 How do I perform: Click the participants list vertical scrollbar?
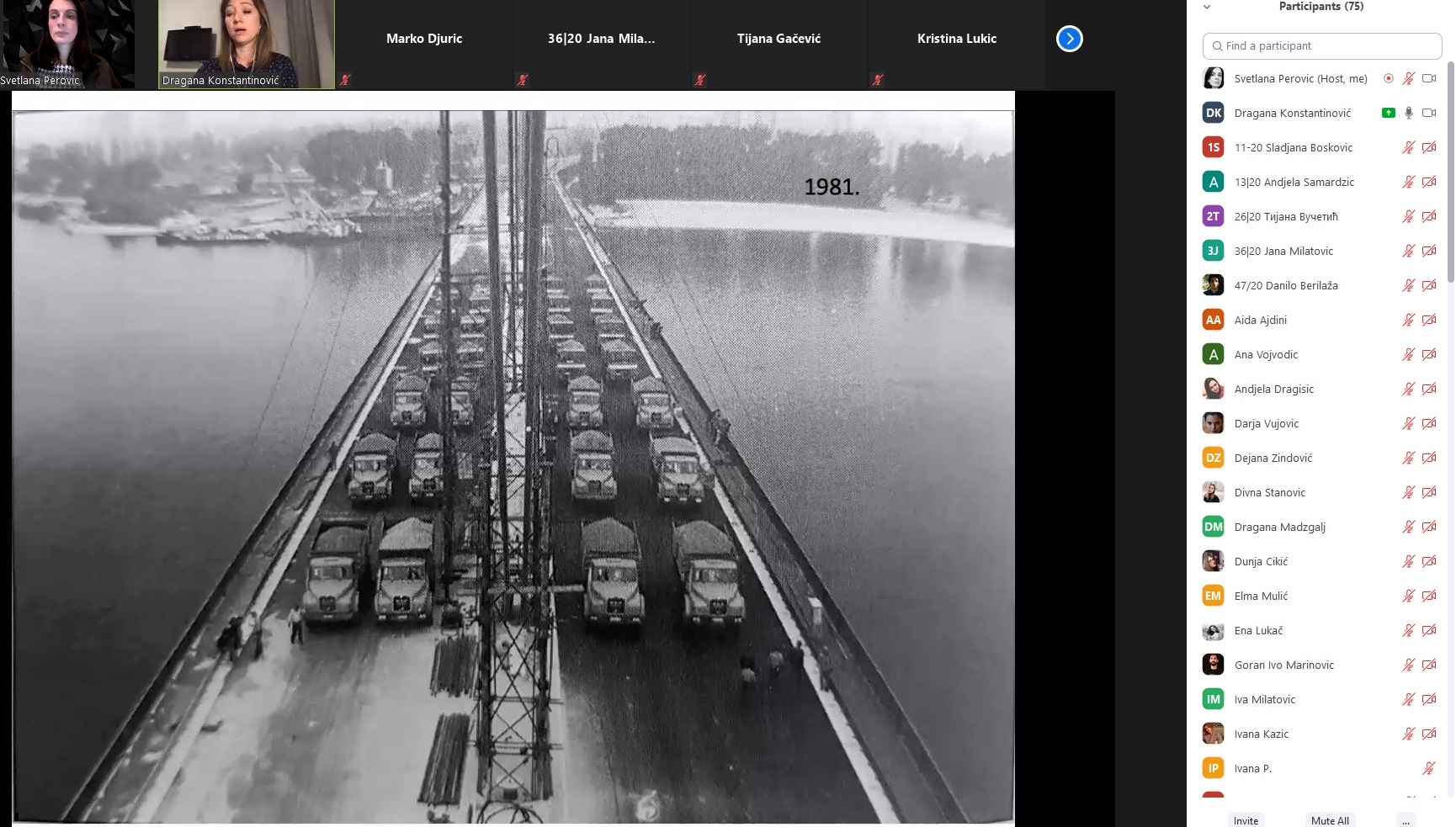(1450, 172)
